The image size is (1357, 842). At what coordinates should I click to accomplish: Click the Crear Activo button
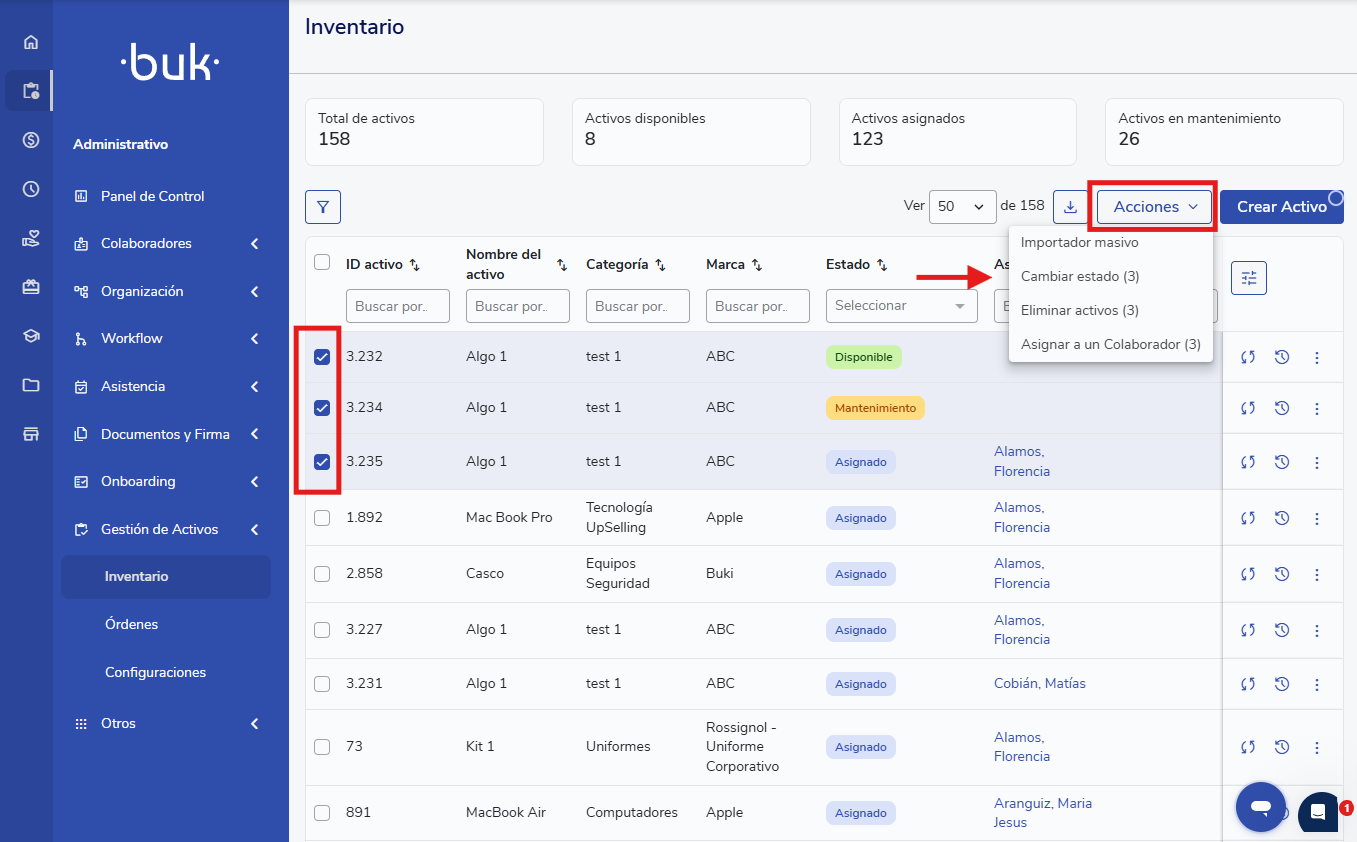1281,207
